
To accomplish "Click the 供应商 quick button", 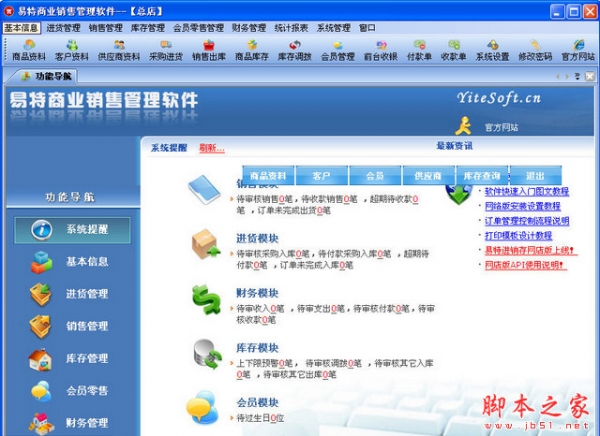I will tap(429, 176).
